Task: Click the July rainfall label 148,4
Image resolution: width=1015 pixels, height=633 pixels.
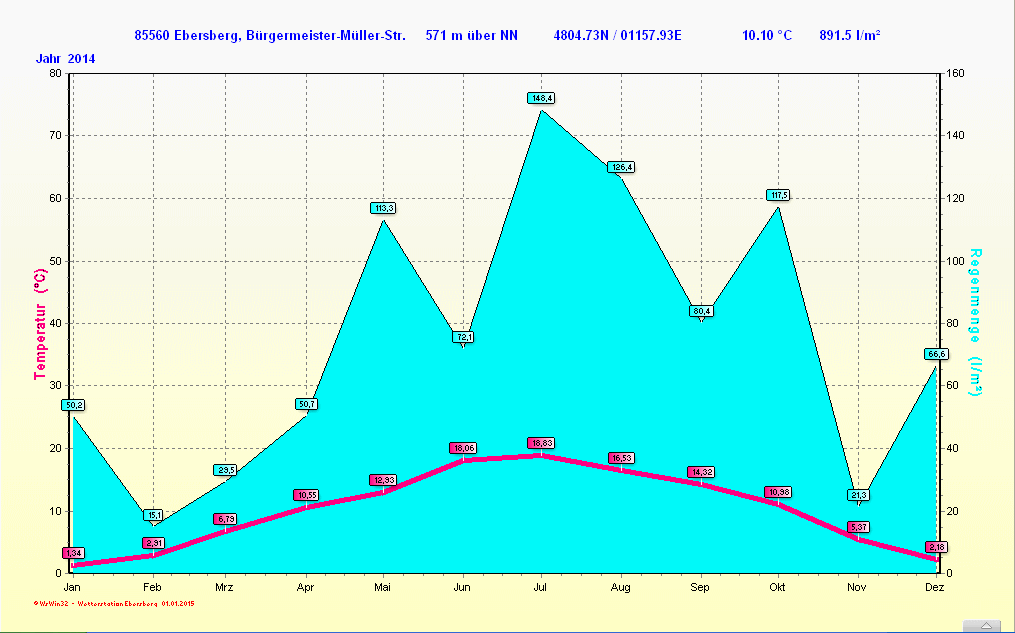Action: pos(541,98)
